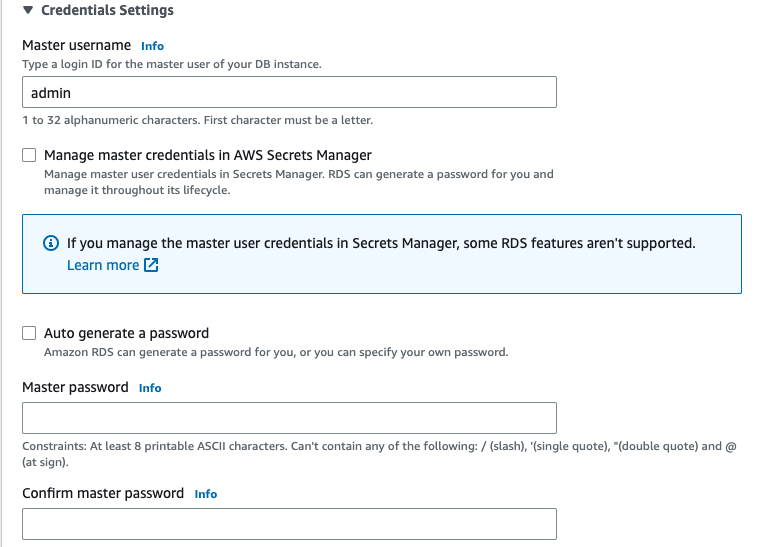Screen dimensions: 761x547
Task: Collapse the Credentials Settings triangle
Action: point(27,10)
